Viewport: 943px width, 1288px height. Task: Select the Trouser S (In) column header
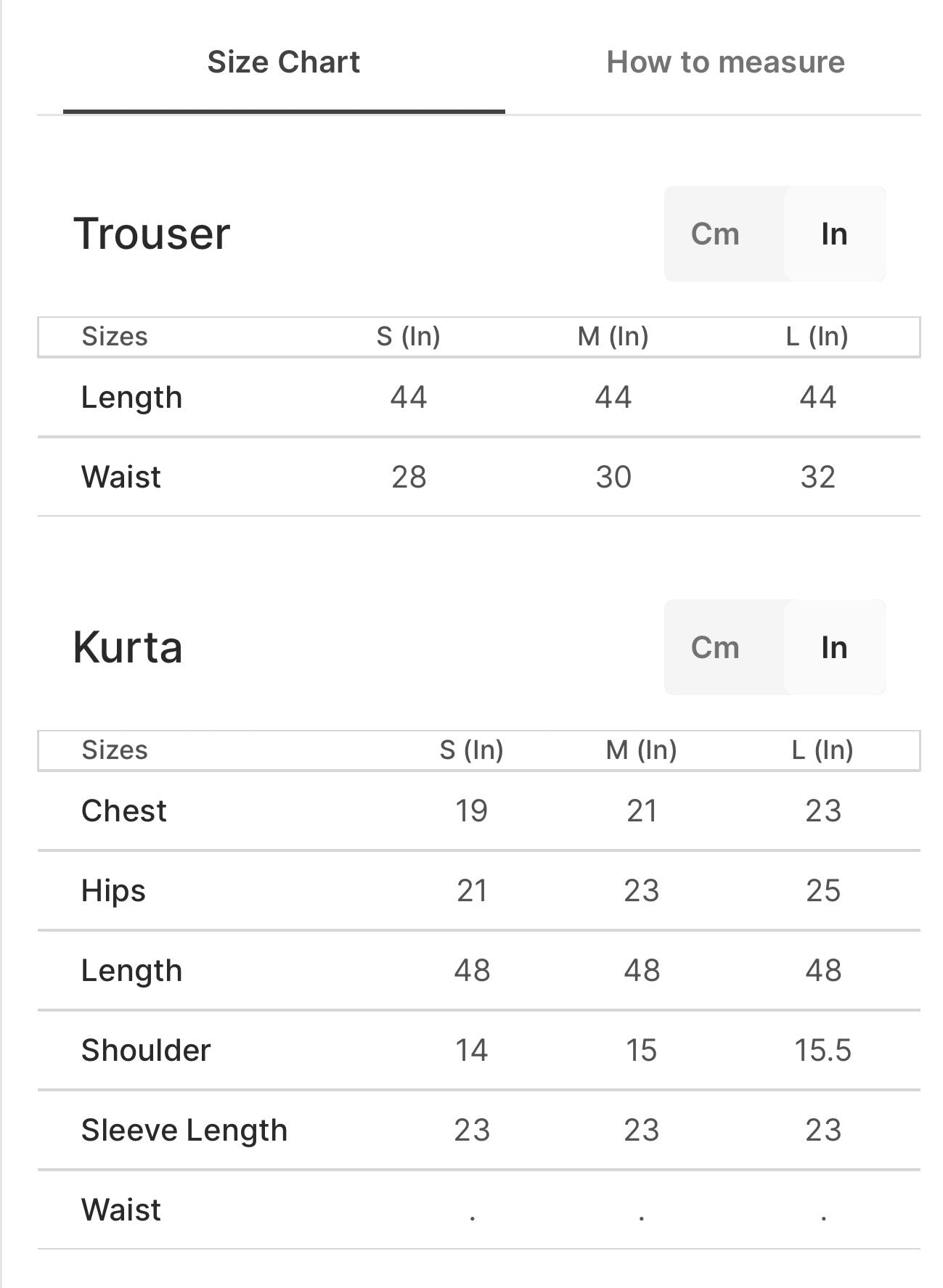point(409,337)
